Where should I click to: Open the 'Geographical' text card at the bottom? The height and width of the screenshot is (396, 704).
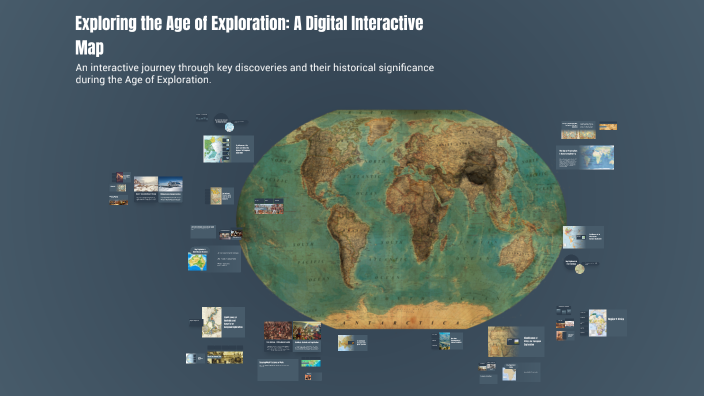click(278, 370)
